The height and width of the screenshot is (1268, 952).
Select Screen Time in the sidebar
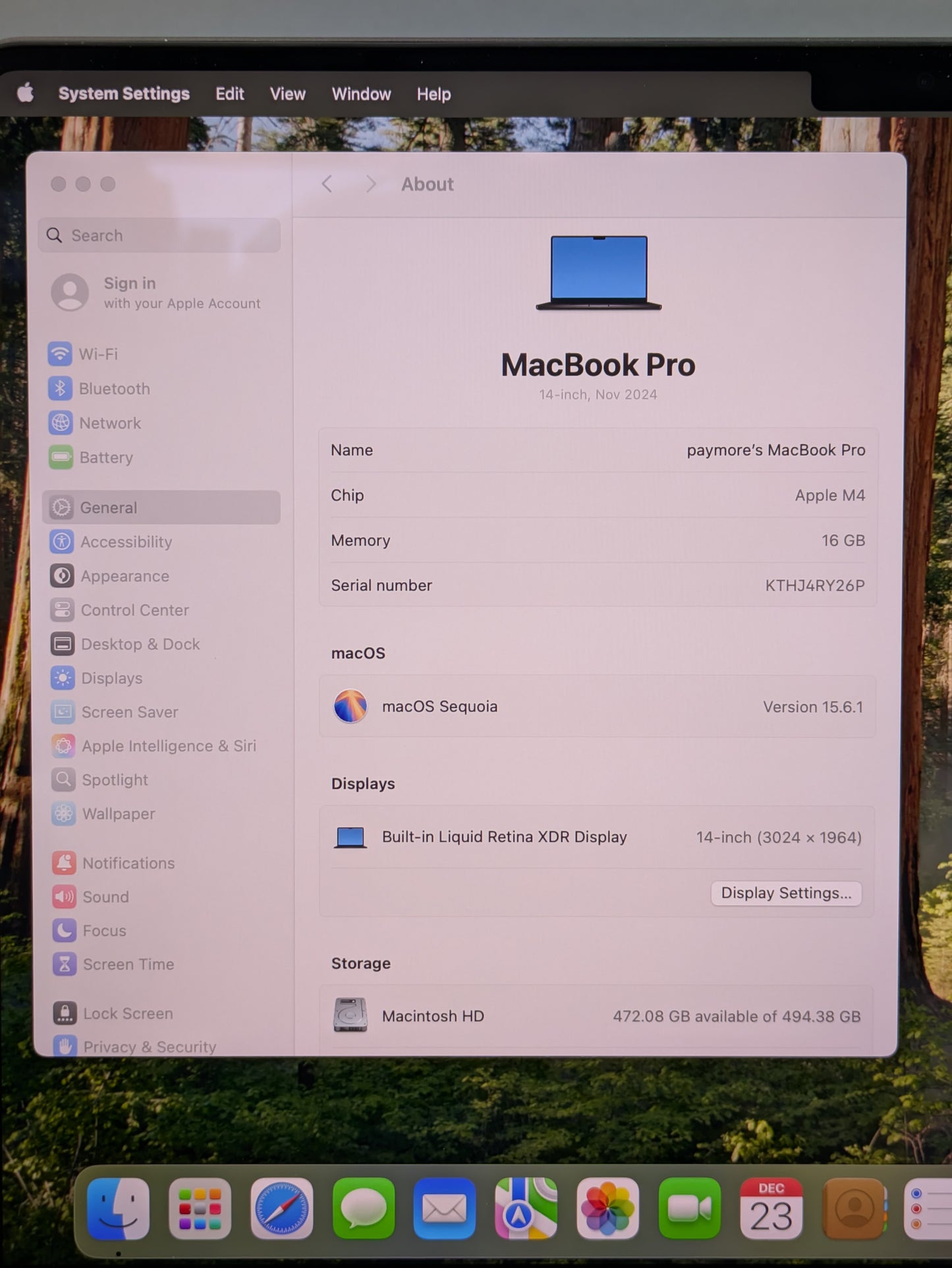(x=128, y=964)
